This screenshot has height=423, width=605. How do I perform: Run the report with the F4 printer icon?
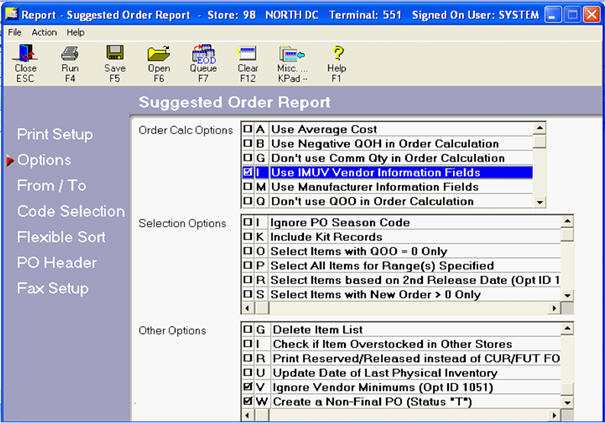(70, 60)
